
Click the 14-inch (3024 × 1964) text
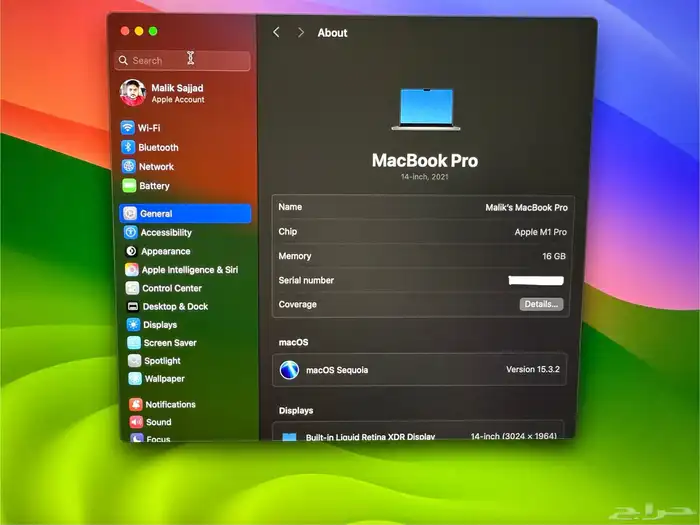(513, 436)
